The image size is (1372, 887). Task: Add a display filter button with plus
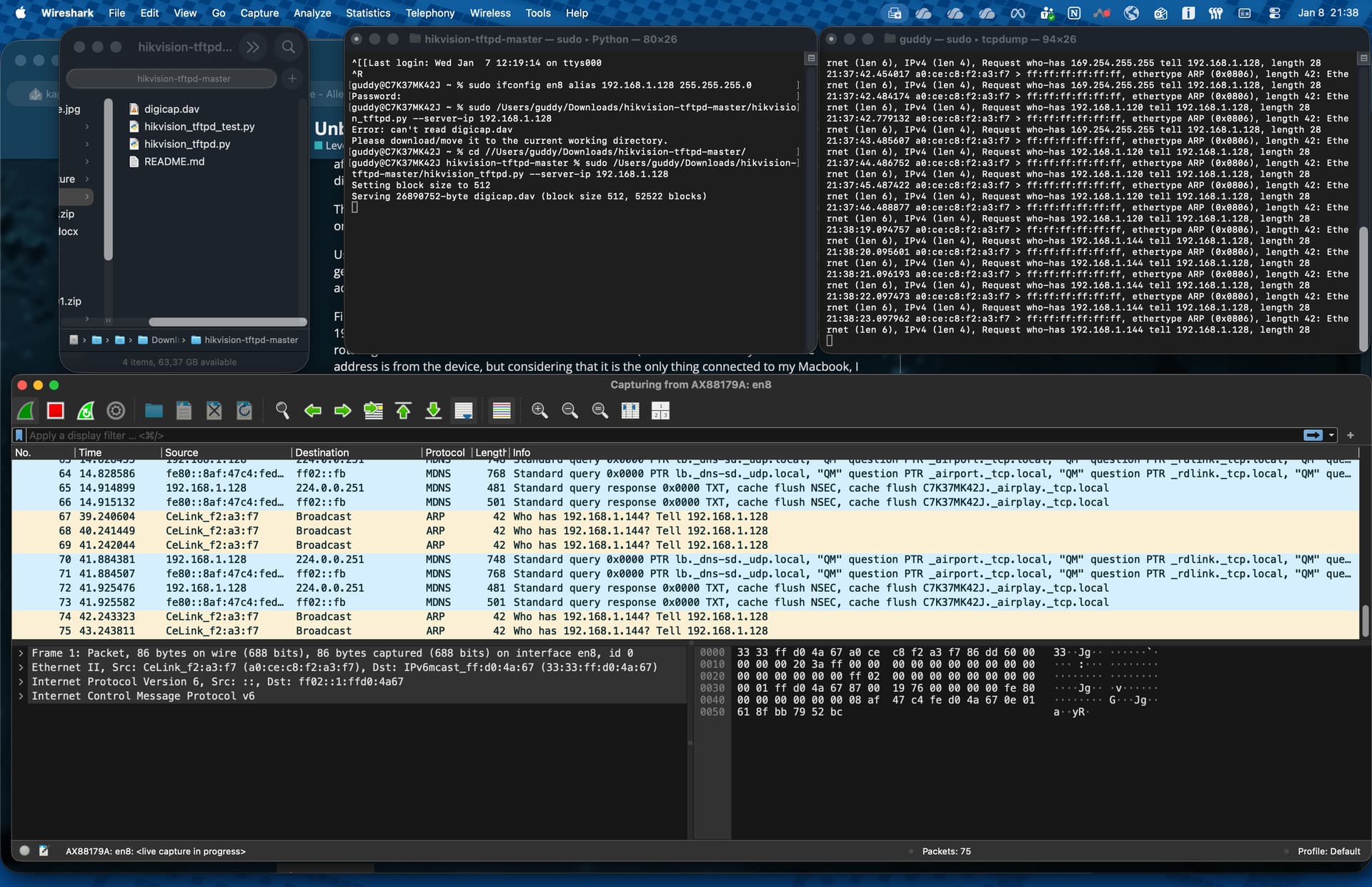pyautogui.click(x=1351, y=435)
